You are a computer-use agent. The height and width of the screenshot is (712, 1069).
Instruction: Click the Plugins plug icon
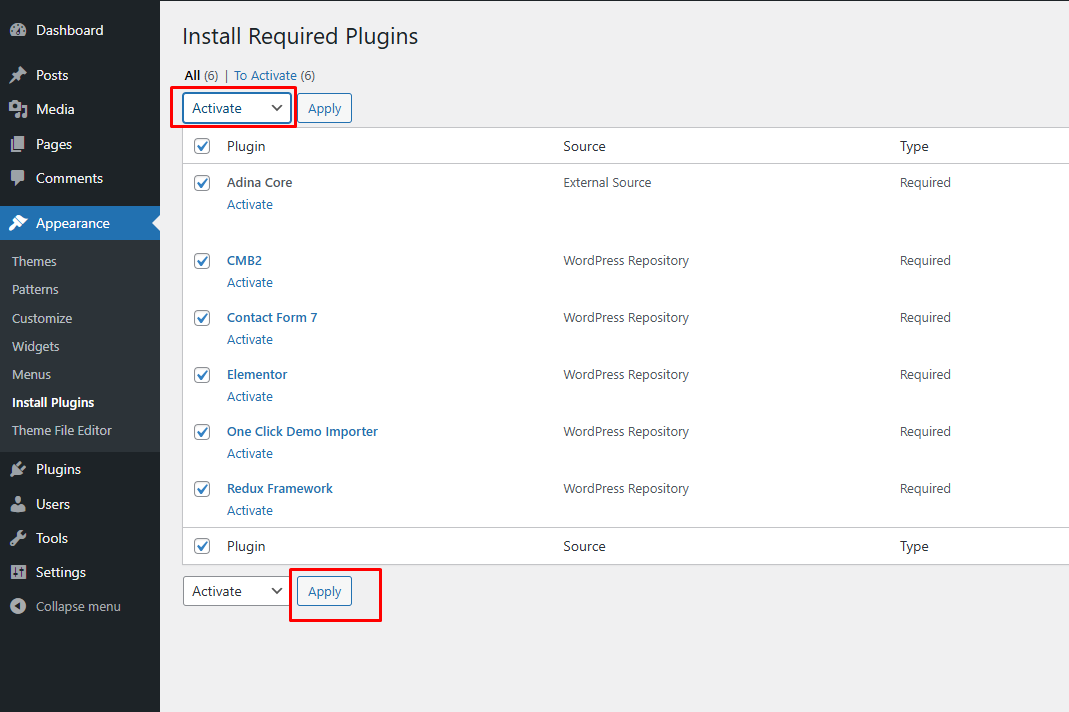coord(18,469)
